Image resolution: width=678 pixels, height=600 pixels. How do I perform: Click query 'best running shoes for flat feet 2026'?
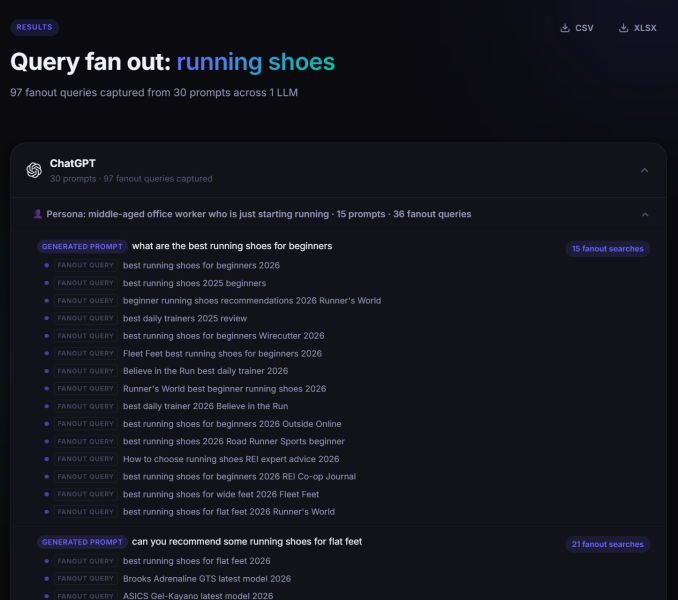tap(196, 561)
